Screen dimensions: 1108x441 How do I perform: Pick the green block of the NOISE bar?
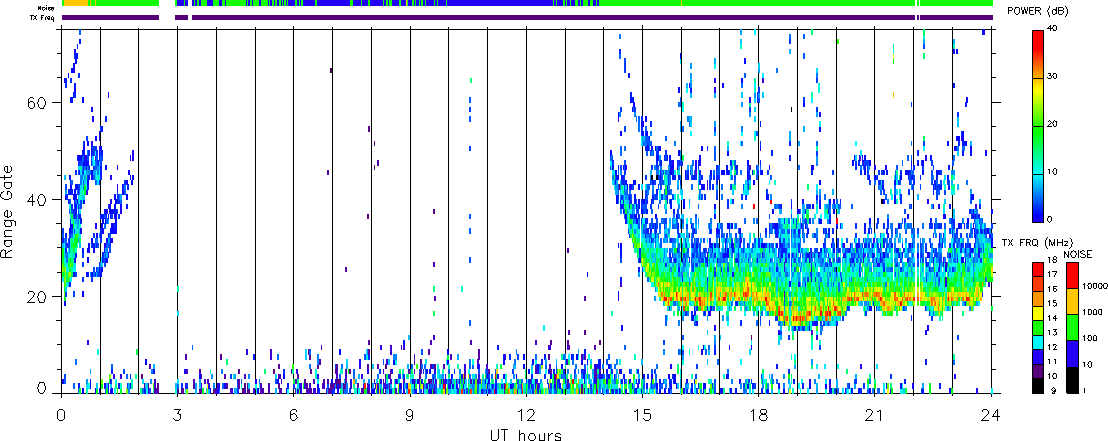click(x=1072, y=327)
